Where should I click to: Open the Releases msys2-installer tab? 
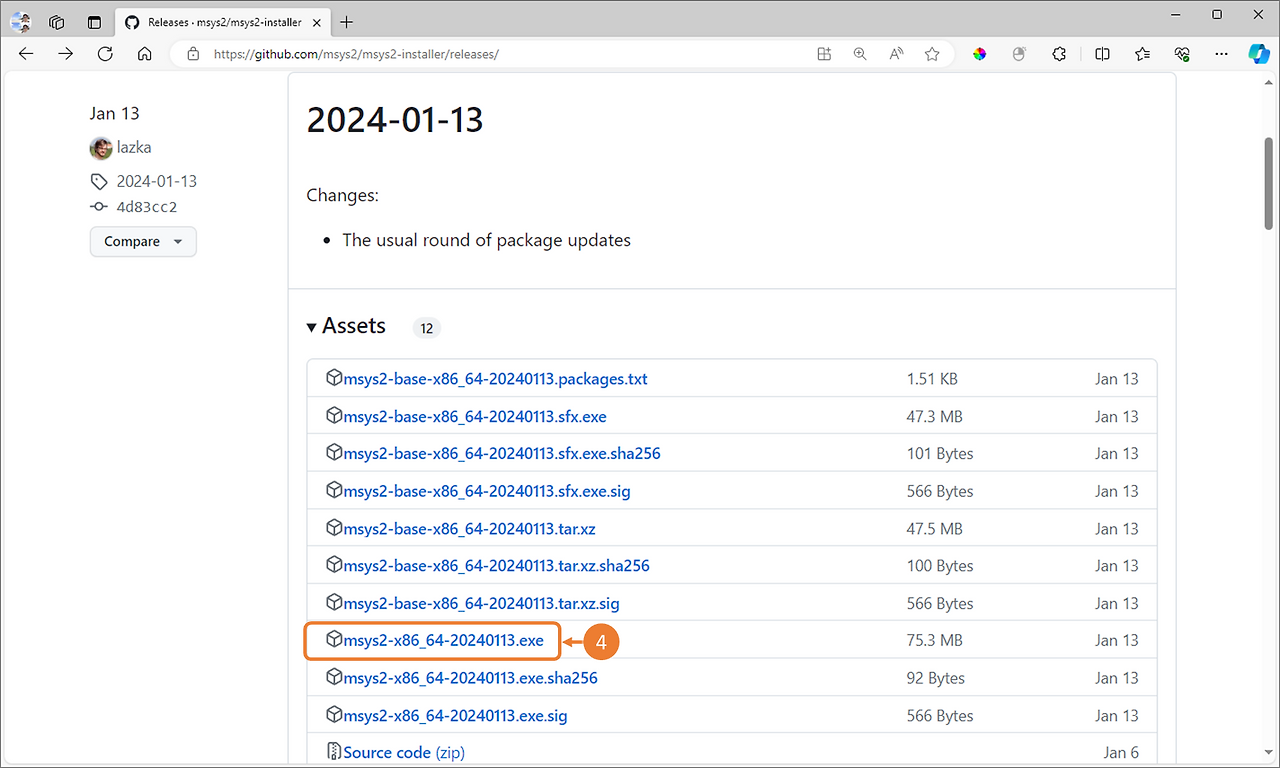click(x=225, y=22)
